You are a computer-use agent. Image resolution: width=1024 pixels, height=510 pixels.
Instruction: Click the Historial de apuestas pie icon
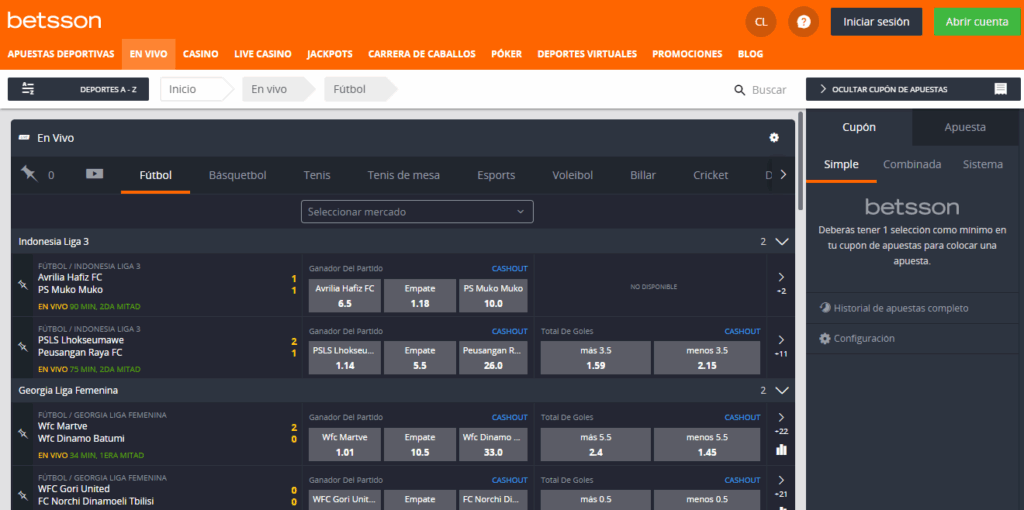click(825, 308)
